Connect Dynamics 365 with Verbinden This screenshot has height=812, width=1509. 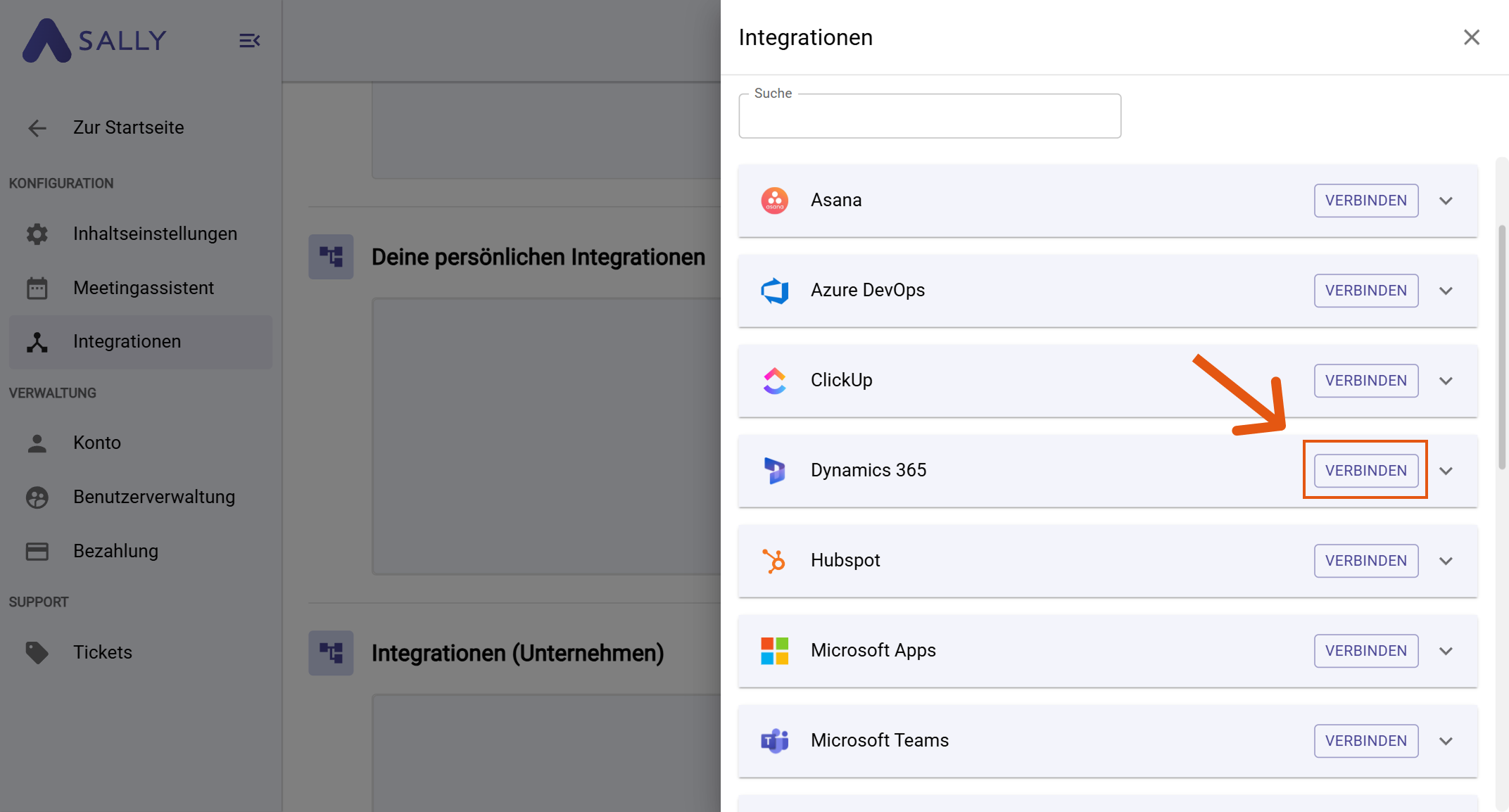tap(1366, 471)
